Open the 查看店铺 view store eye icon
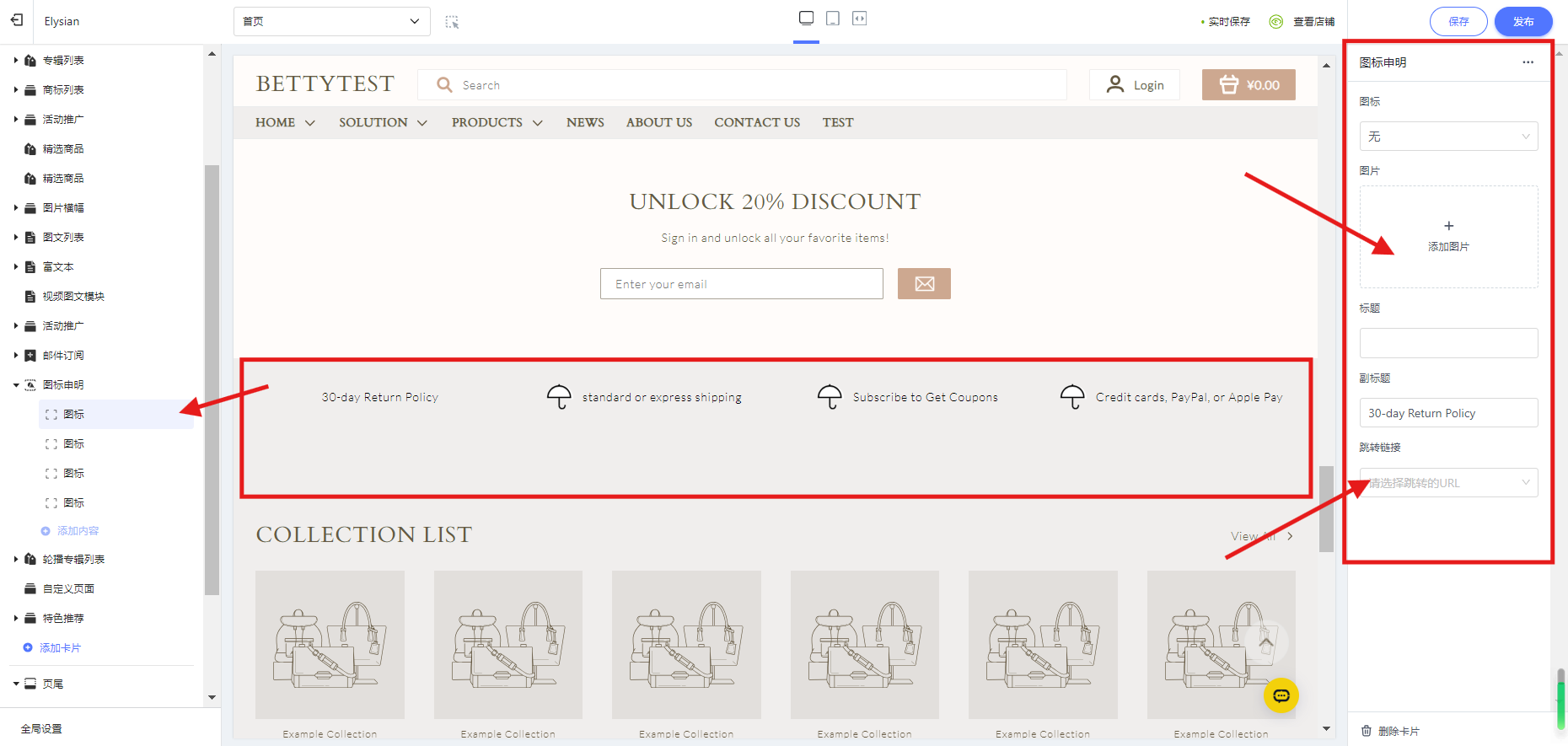Screen dimensions: 1568x746 coord(1276,22)
